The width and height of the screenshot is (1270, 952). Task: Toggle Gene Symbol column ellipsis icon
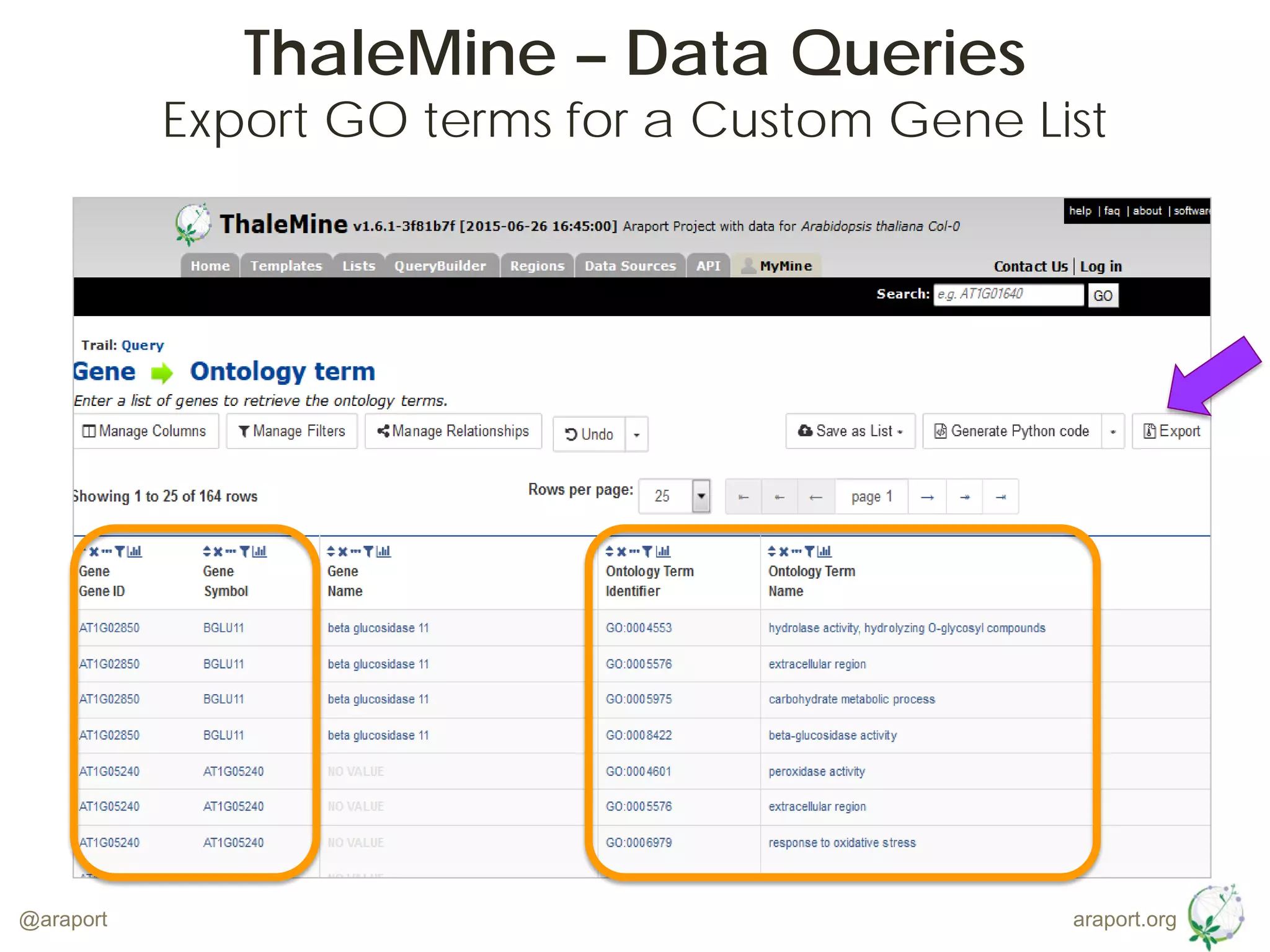(231, 551)
